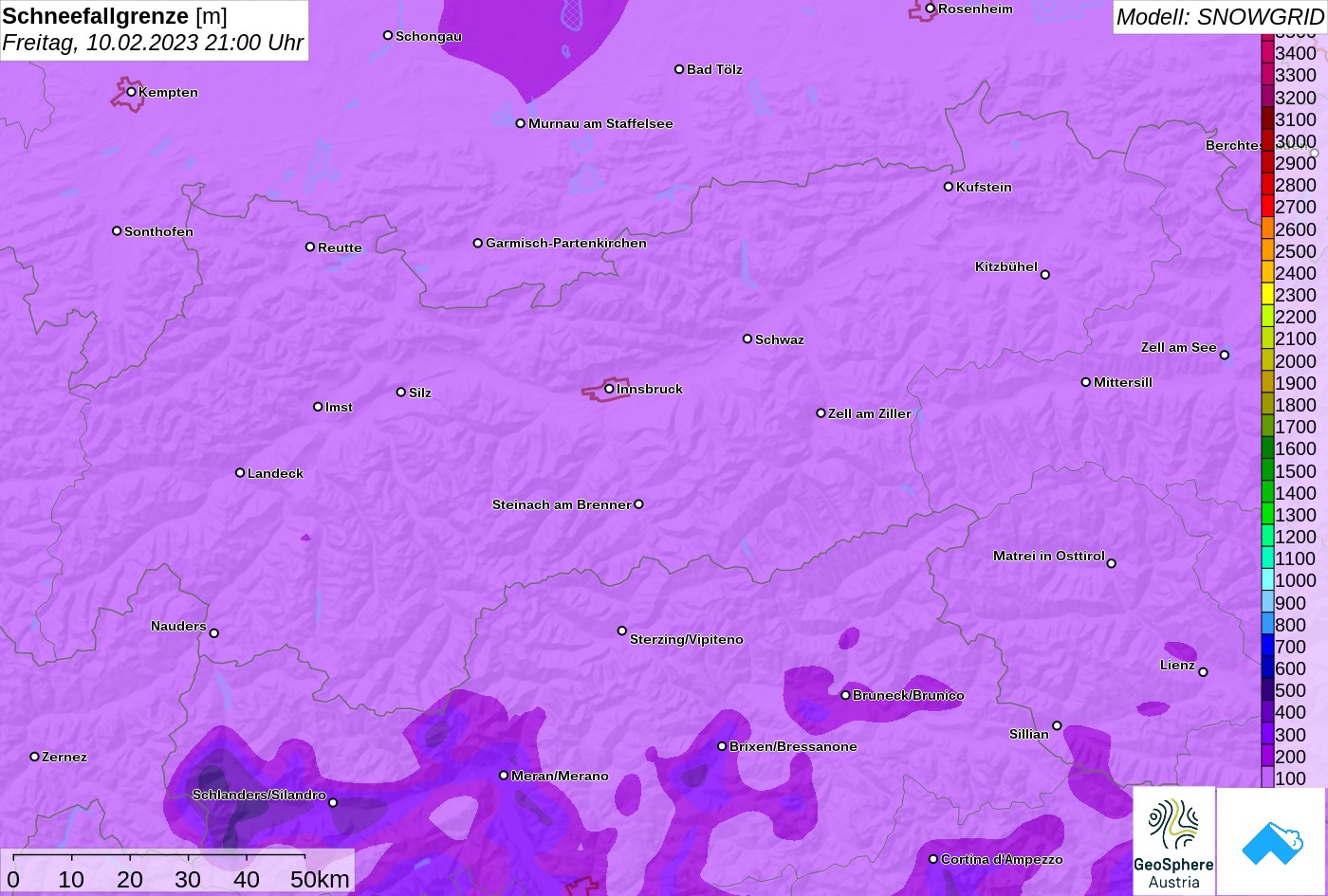Click the Kufstein marker dot

949,187
